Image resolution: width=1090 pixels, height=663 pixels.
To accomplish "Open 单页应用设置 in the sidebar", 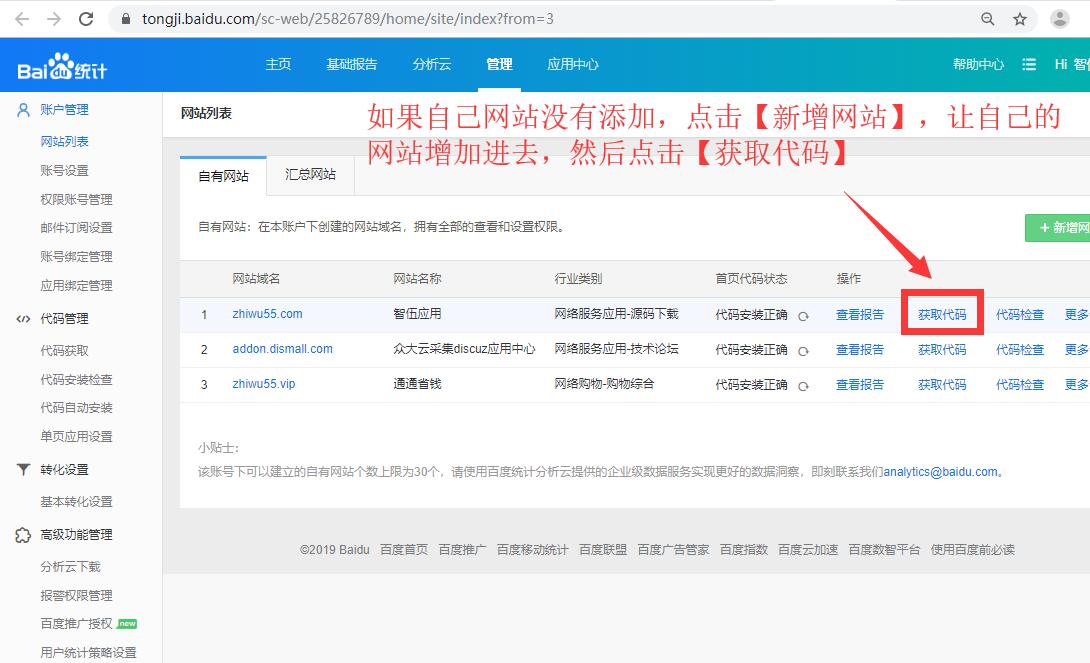I will [76, 437].
